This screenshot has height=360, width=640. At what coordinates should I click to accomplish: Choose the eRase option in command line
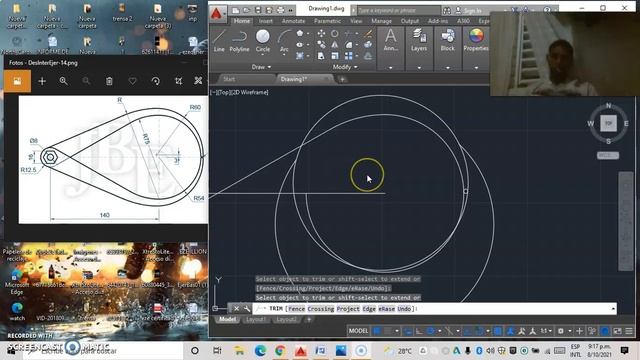click(x=387, y=309)
